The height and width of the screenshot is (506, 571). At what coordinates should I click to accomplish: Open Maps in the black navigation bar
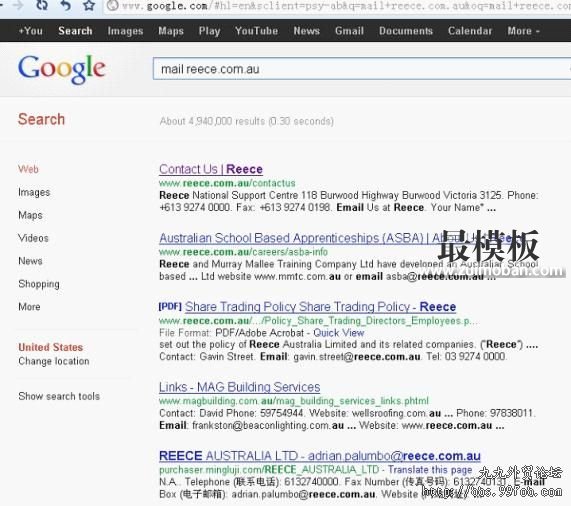171,31
